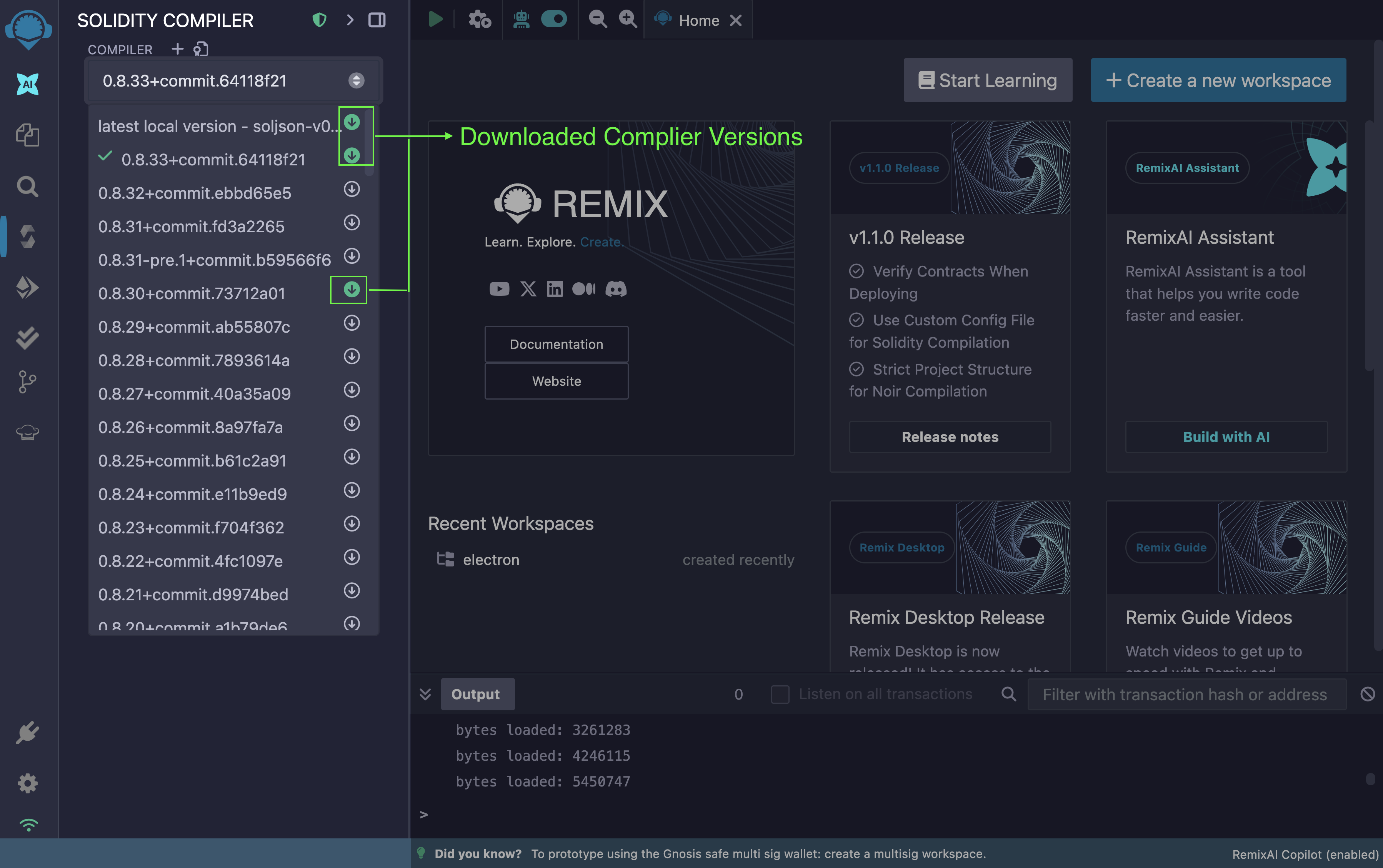Click the v1.1.0 Release badge
Image resolution: width=1383 pixels, height=868 pixels.
899,168
